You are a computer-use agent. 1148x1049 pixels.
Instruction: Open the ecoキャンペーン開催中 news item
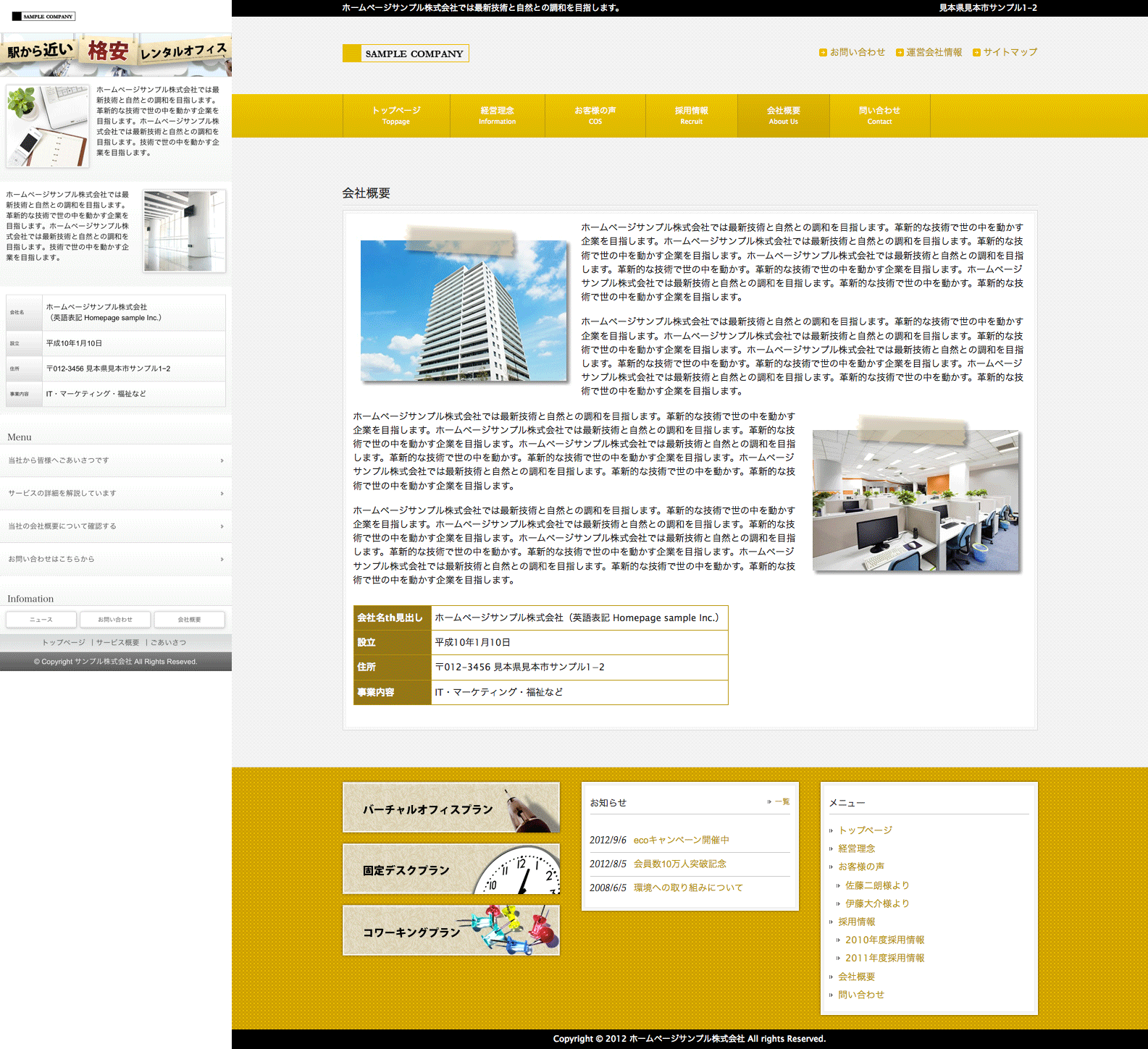click(x=681, y=840)
